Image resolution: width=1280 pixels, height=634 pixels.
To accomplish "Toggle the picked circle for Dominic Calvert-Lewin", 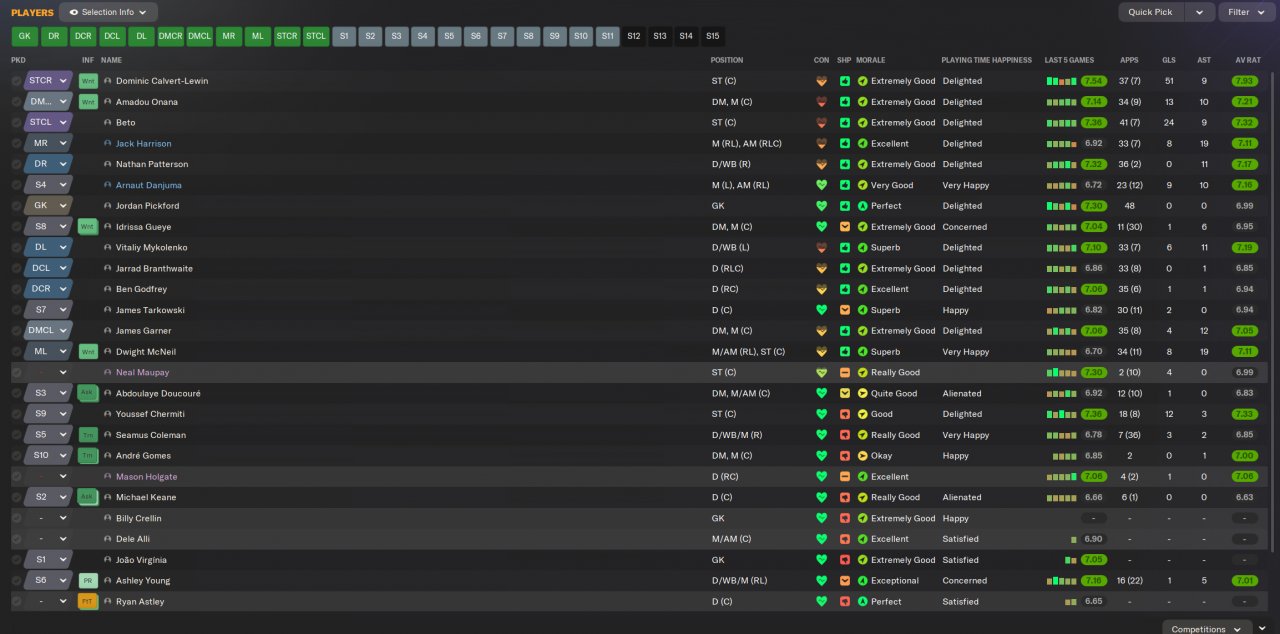I will [17, 81].
